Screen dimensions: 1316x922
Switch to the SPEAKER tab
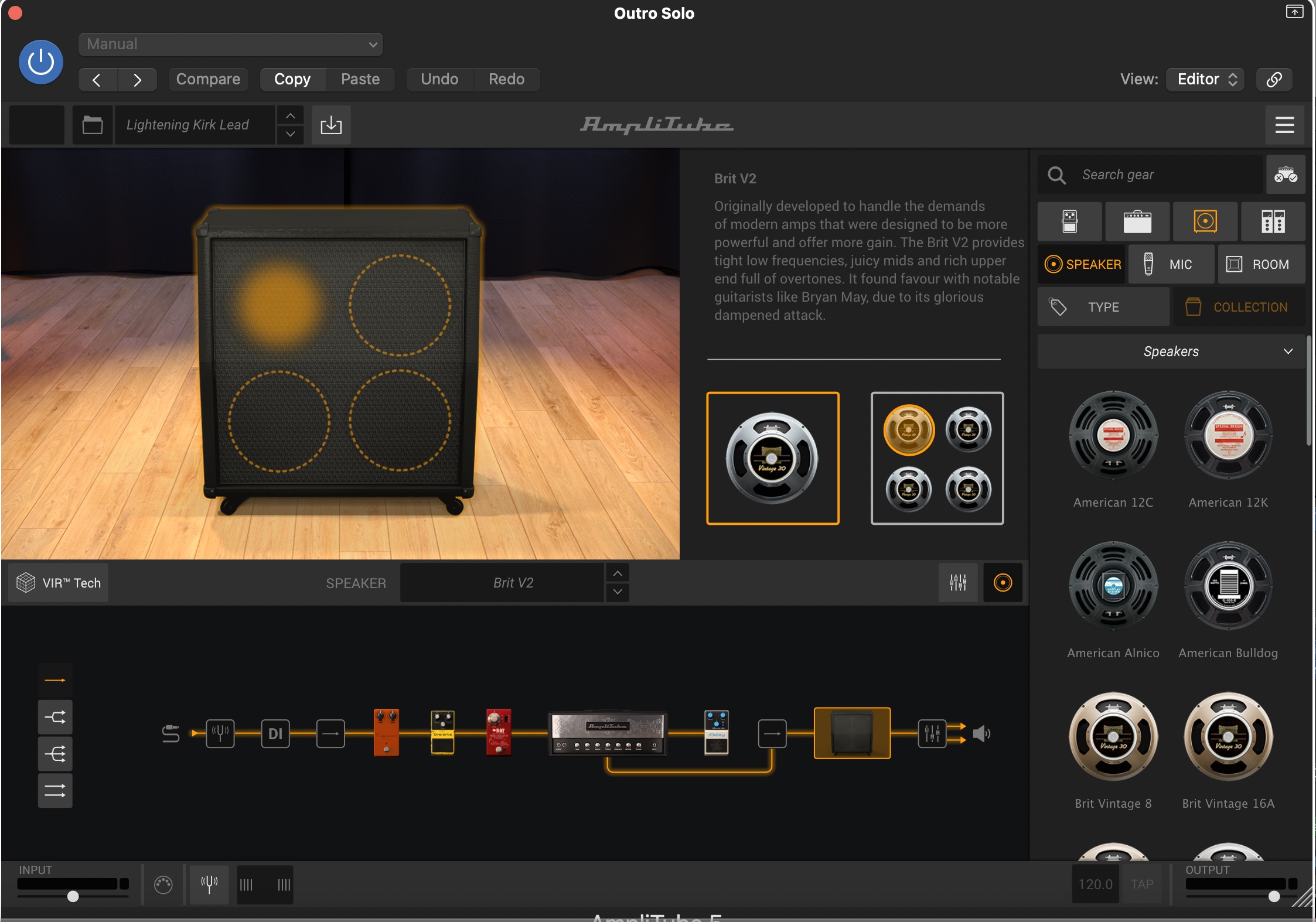[1082, 264]
